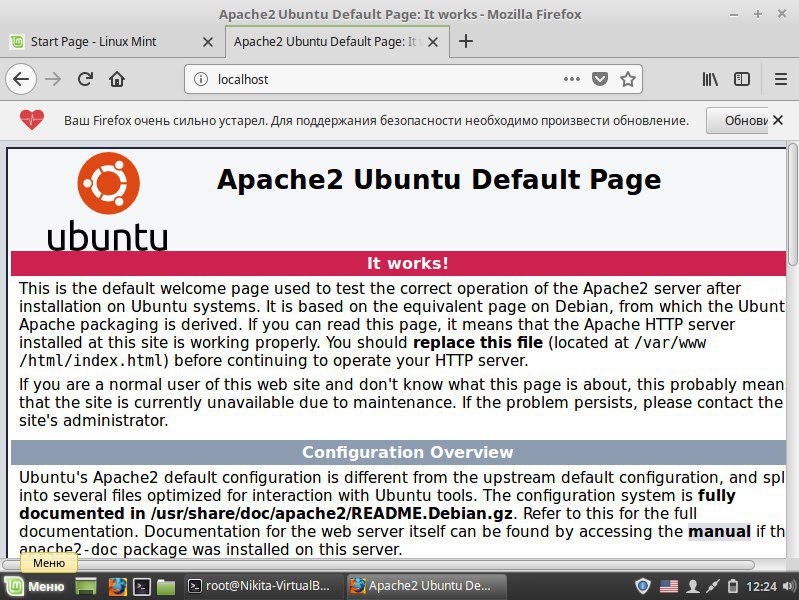
Task: Go back to the previous page
Action: [21, 79]
